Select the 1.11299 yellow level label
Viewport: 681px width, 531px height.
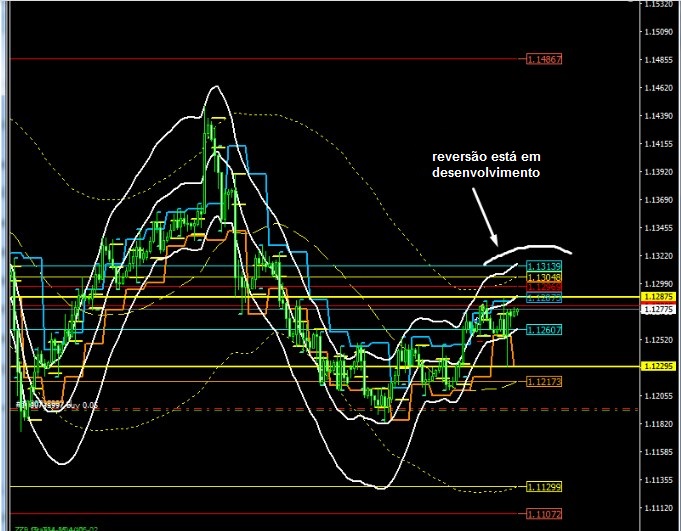[x=544, y=487]
